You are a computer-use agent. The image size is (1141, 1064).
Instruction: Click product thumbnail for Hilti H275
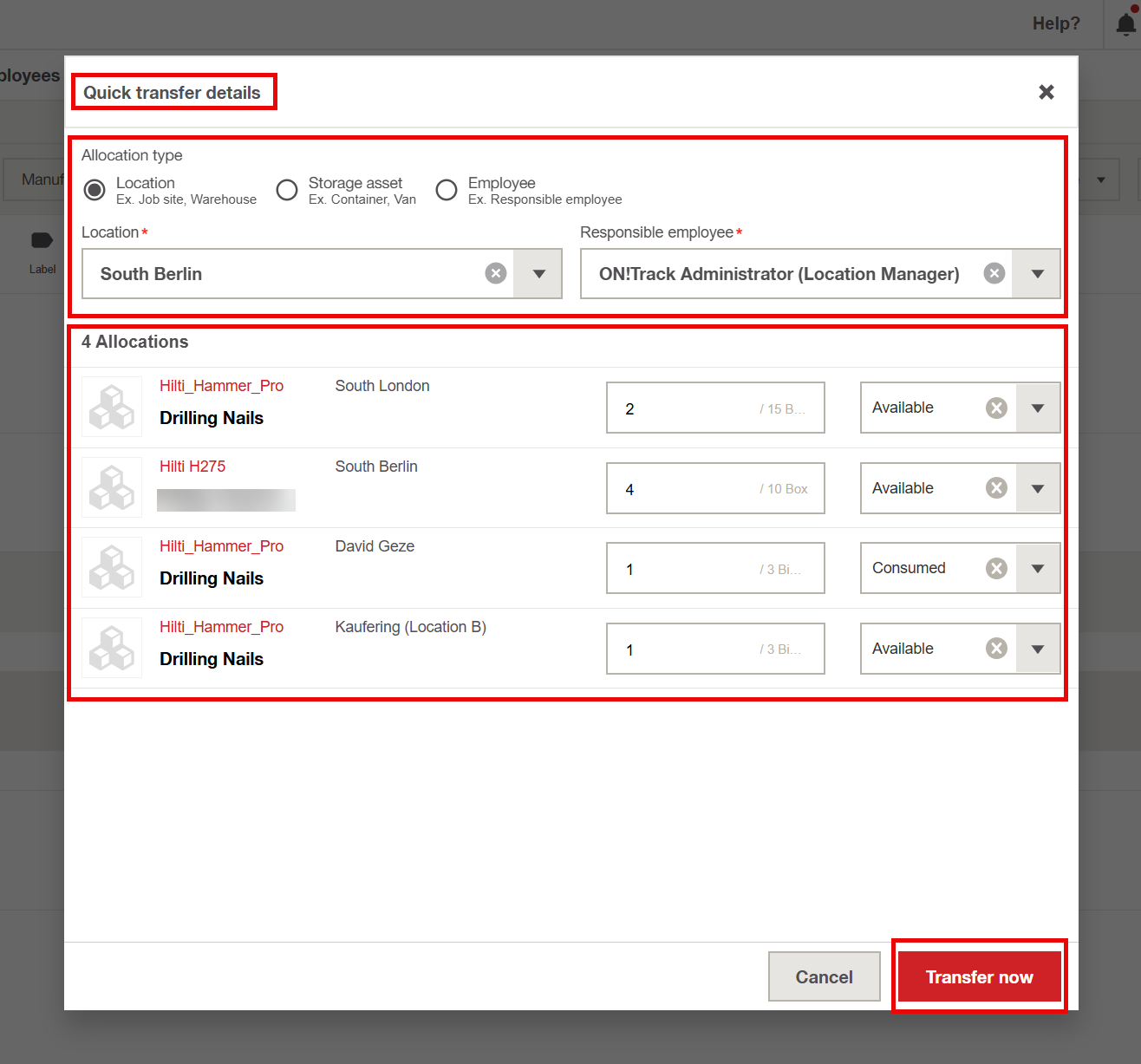pos(112,487)
